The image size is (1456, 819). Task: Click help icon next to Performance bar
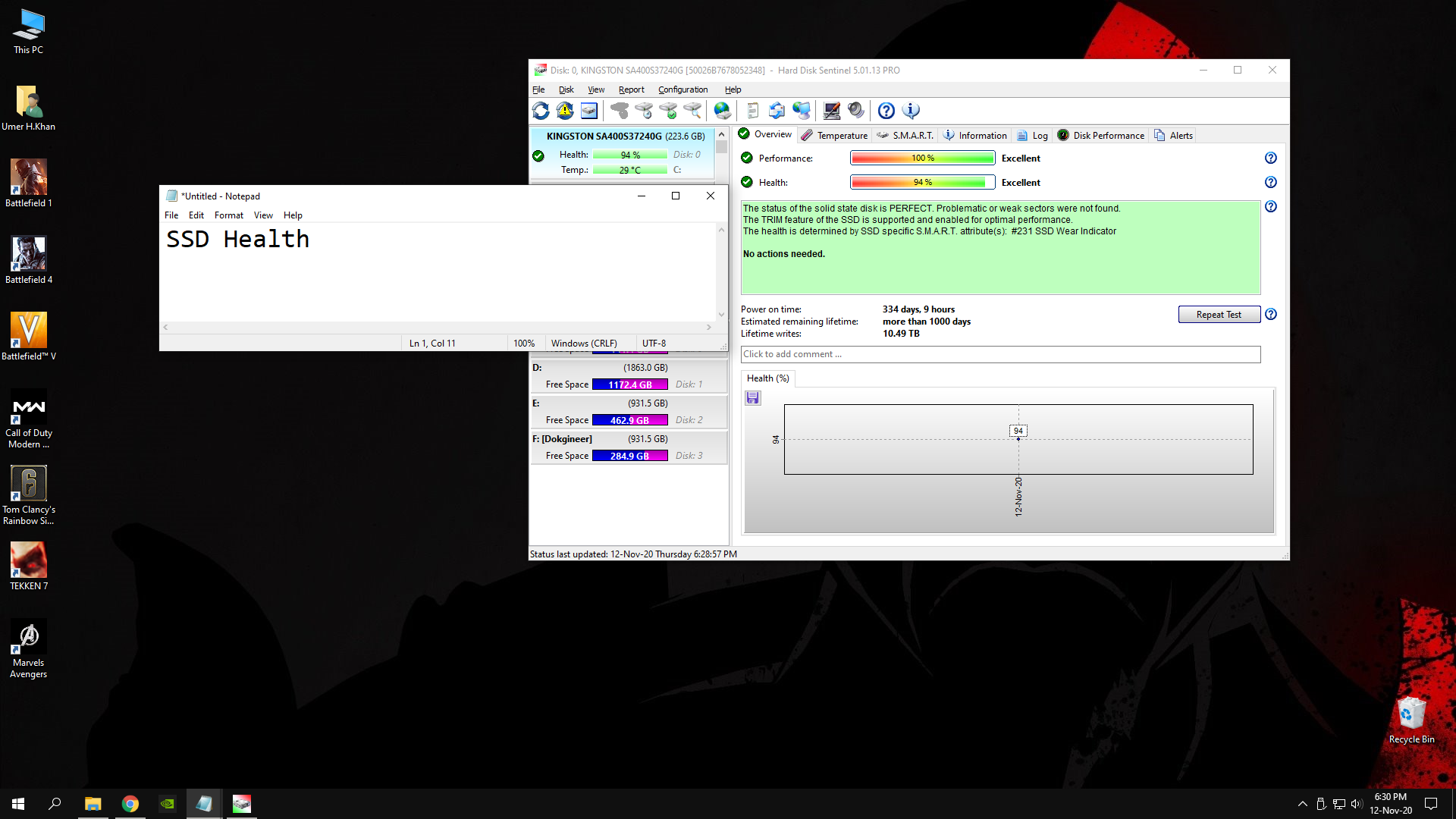point(1271,158)
